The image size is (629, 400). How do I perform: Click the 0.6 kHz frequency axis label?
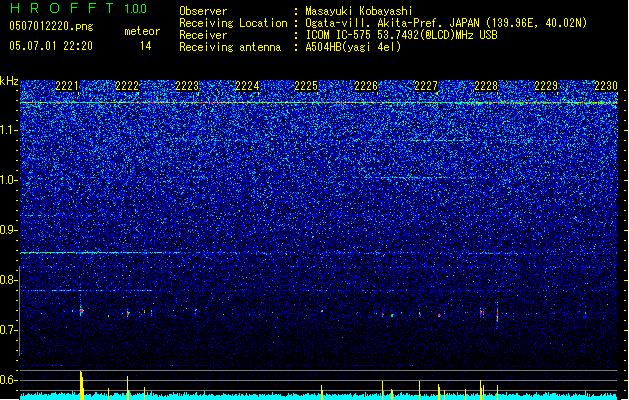(9, 380)
